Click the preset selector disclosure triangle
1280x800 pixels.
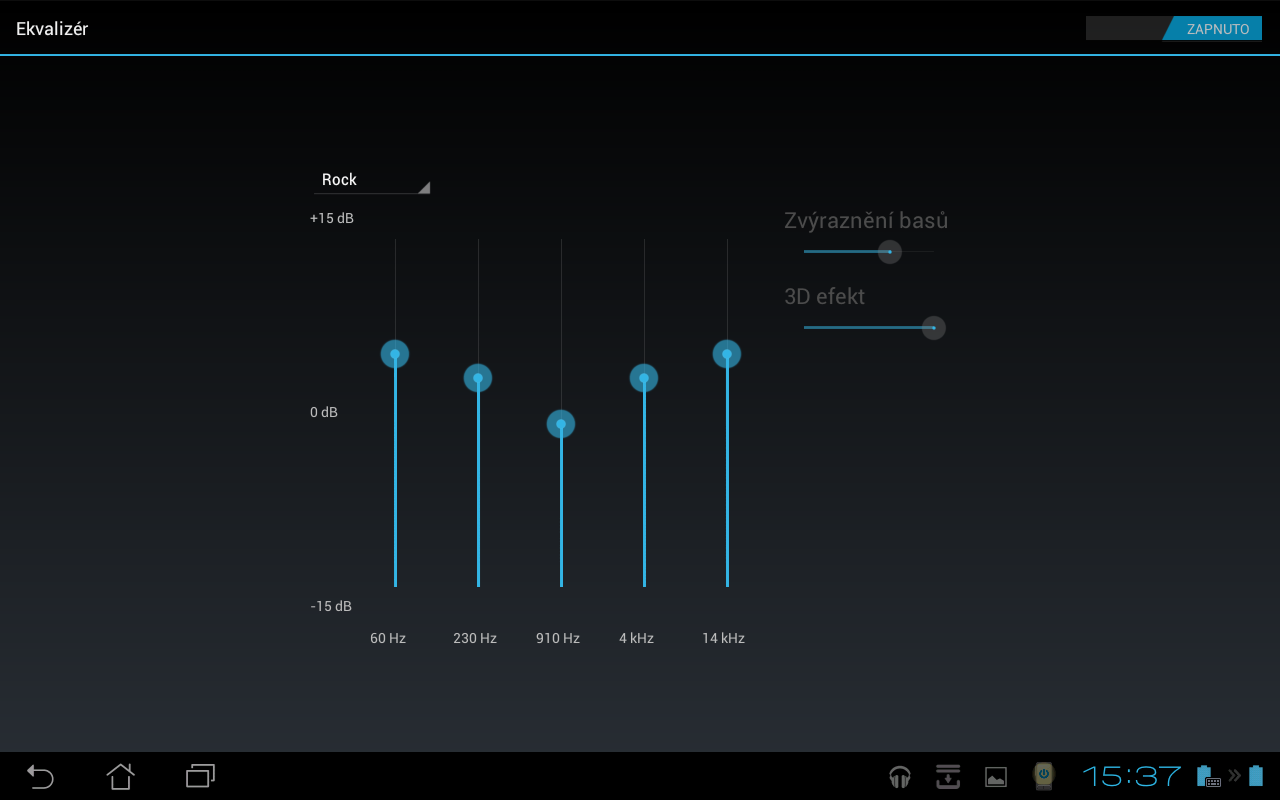(x=426, y=185)
